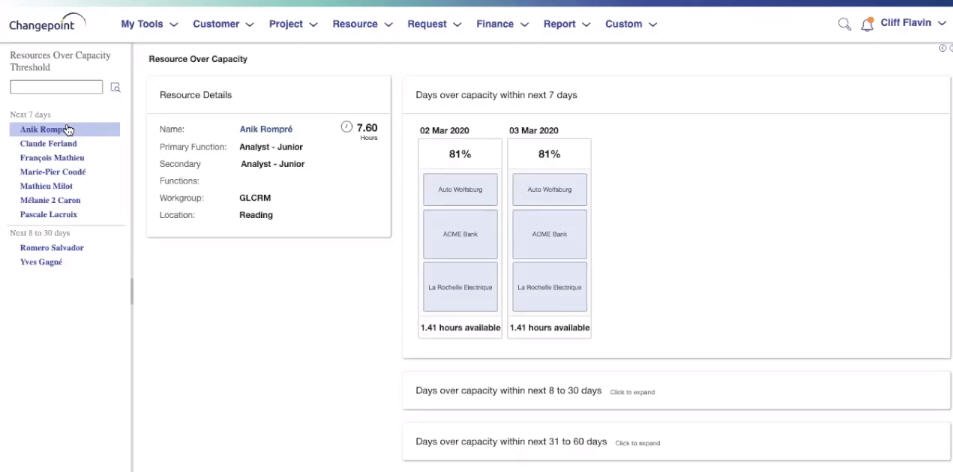Image resolution: width=953 pixels, height=472 pixels.
Task: Open the Custom menu
Action: click(x=631, y=24)
